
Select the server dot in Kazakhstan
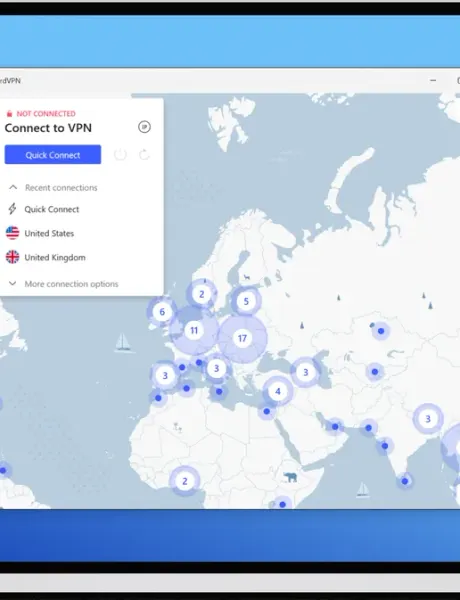click(381, 331)
